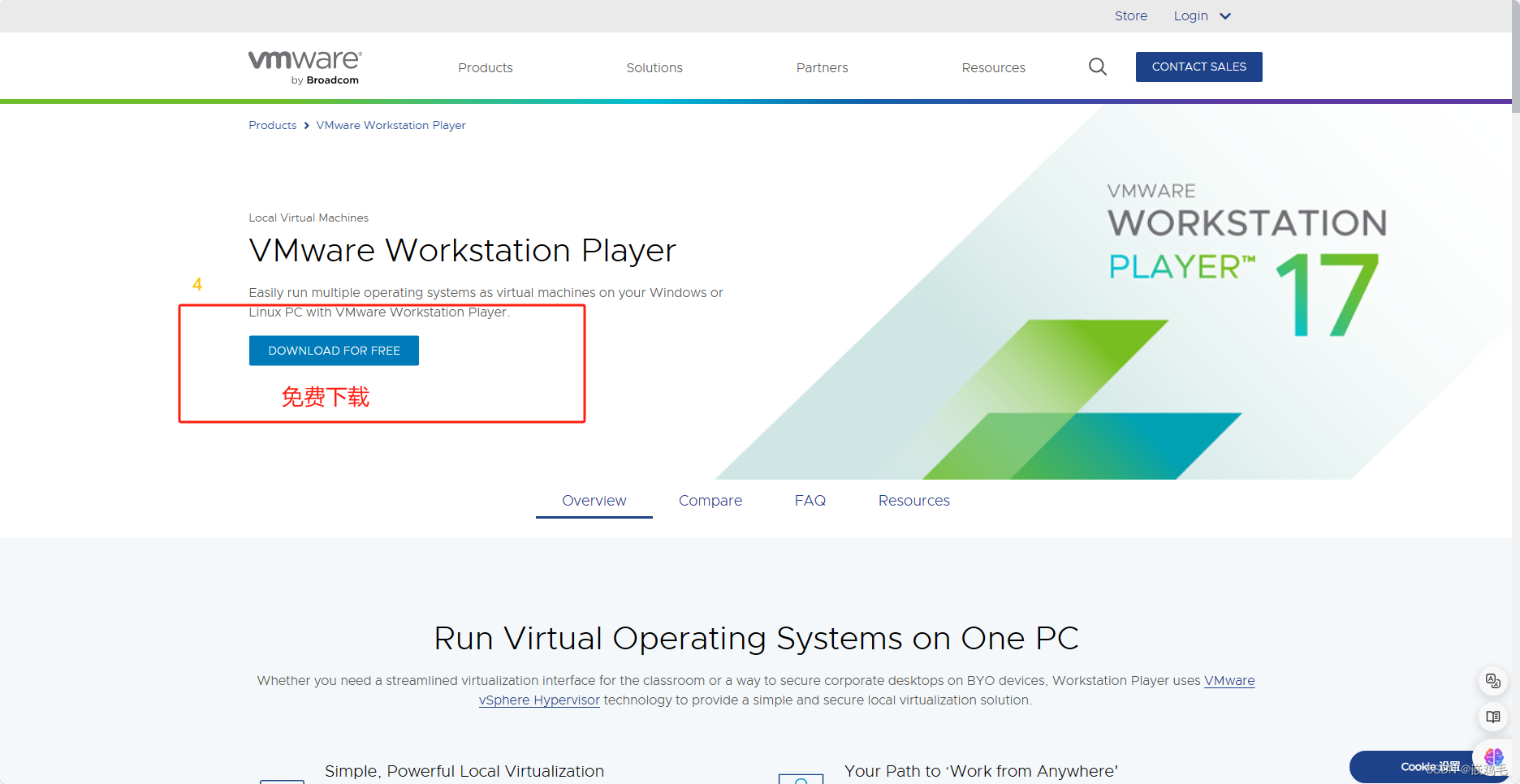Screen dimensions: 1520x784
Task: Click 'Run Virtual Operating Systems on One PC' heading
Action: point(756,638)
